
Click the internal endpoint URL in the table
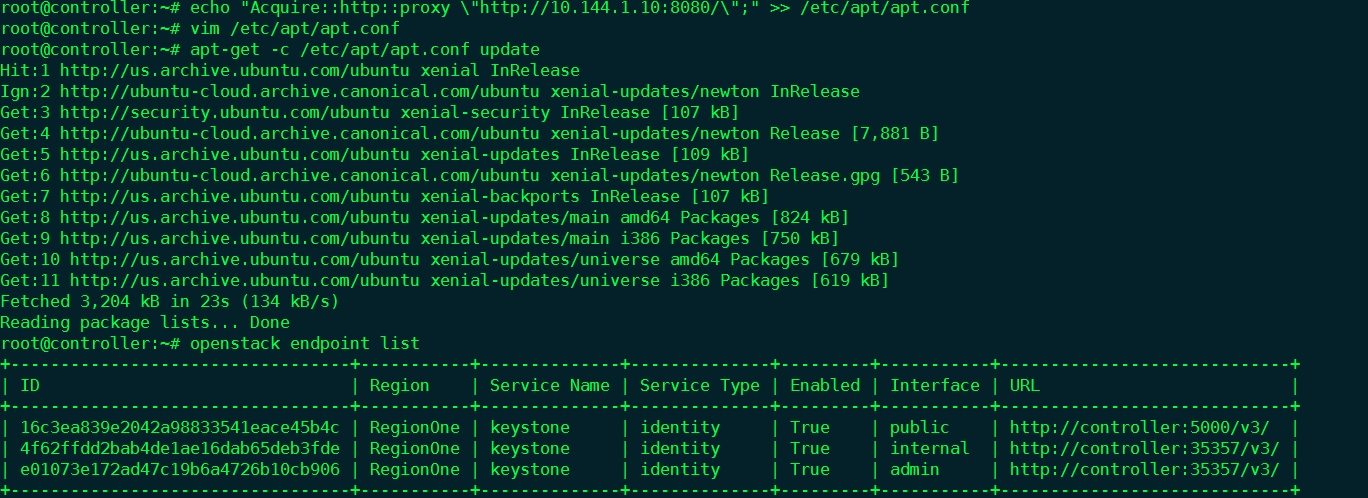1145,449
